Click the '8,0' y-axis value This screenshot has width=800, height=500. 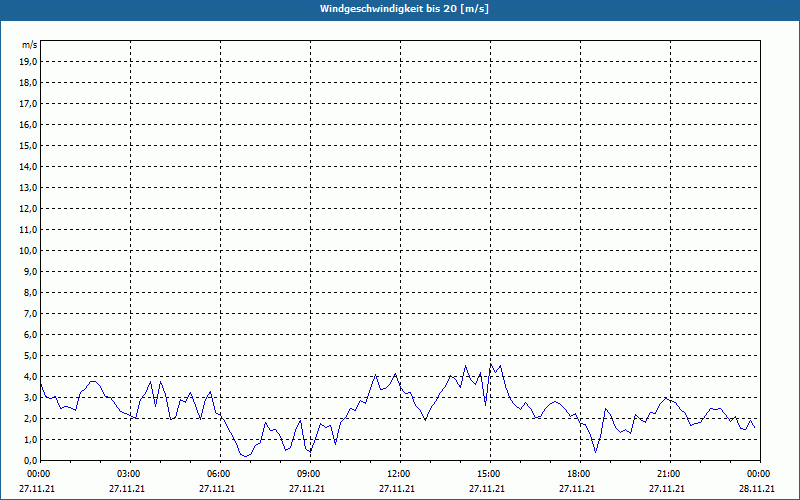(30, 292)
